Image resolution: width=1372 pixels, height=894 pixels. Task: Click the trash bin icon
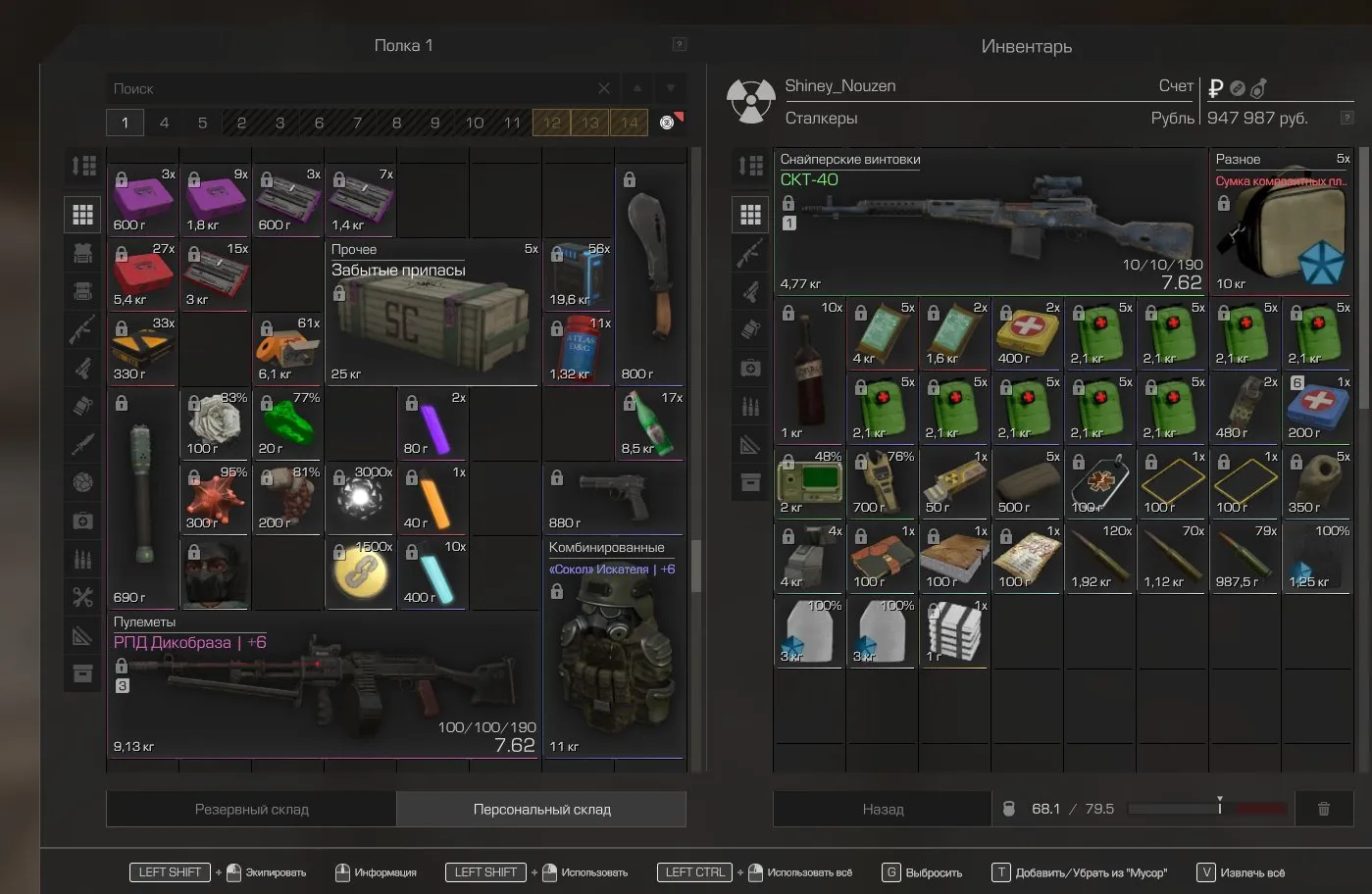click(1324, 809)
